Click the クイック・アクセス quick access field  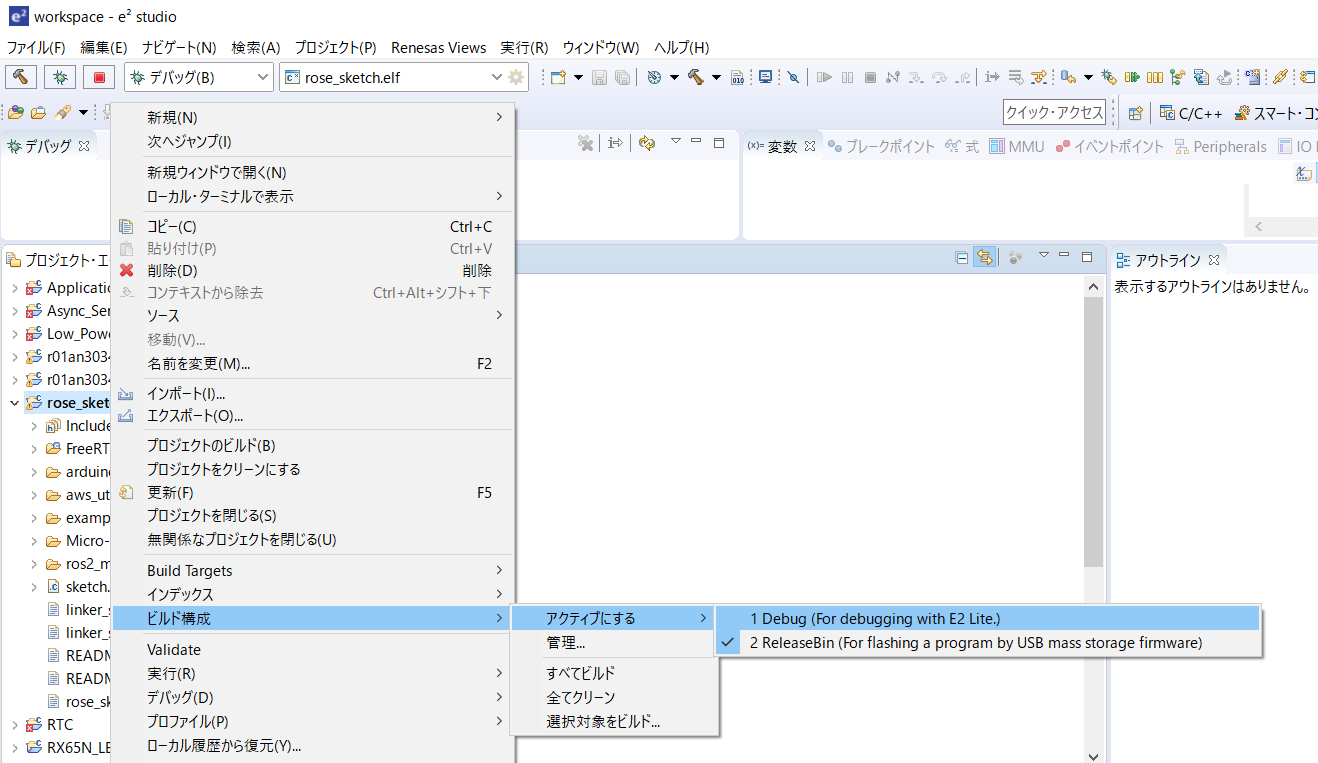point(1054,112)
